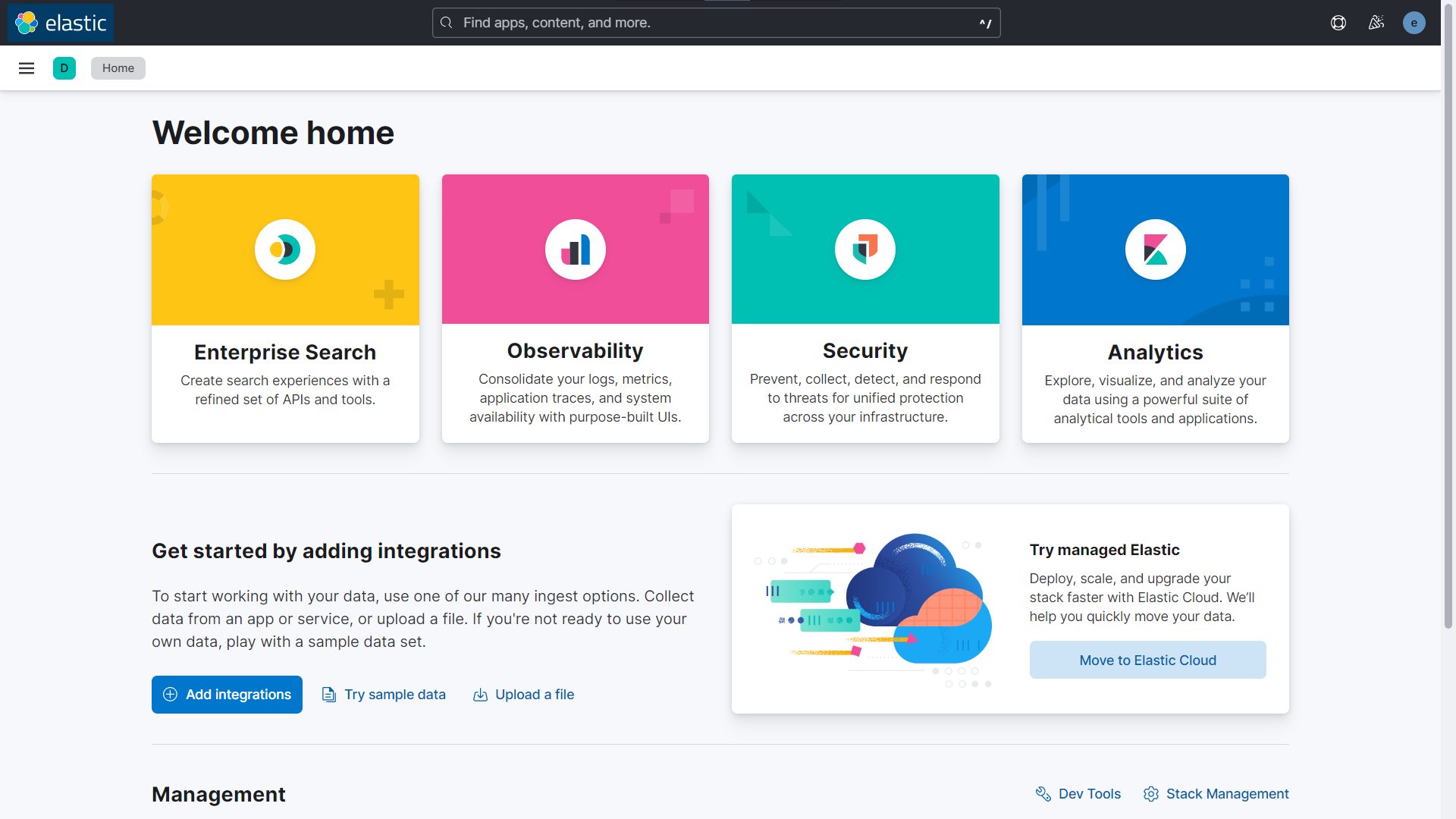Screen dimensions: 1456x819
Task: Click the Security description text
Action: 865,398
